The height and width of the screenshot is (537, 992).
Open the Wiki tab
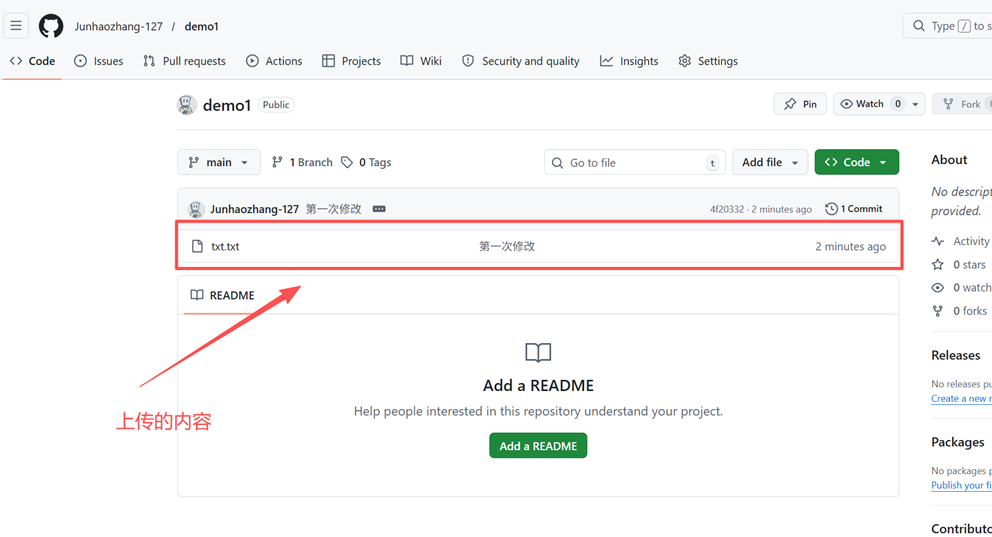pyautogui.click(x=421, y=61)
